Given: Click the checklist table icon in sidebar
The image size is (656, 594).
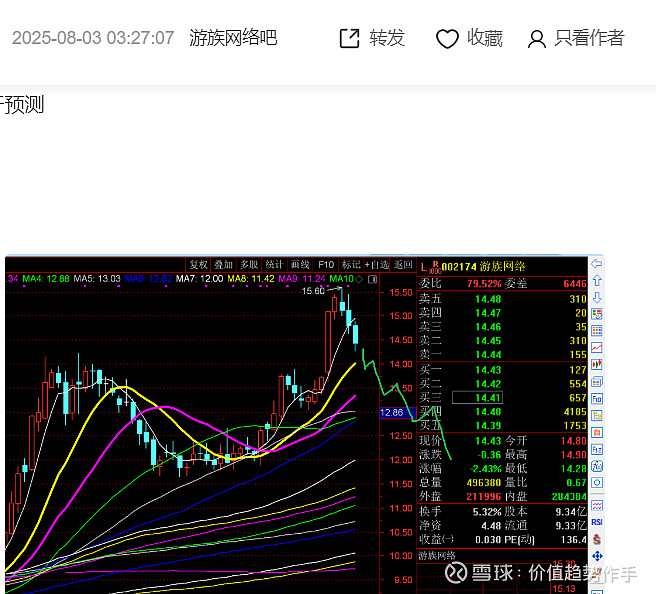Looking at the screenshot, I should coord(597,314).
